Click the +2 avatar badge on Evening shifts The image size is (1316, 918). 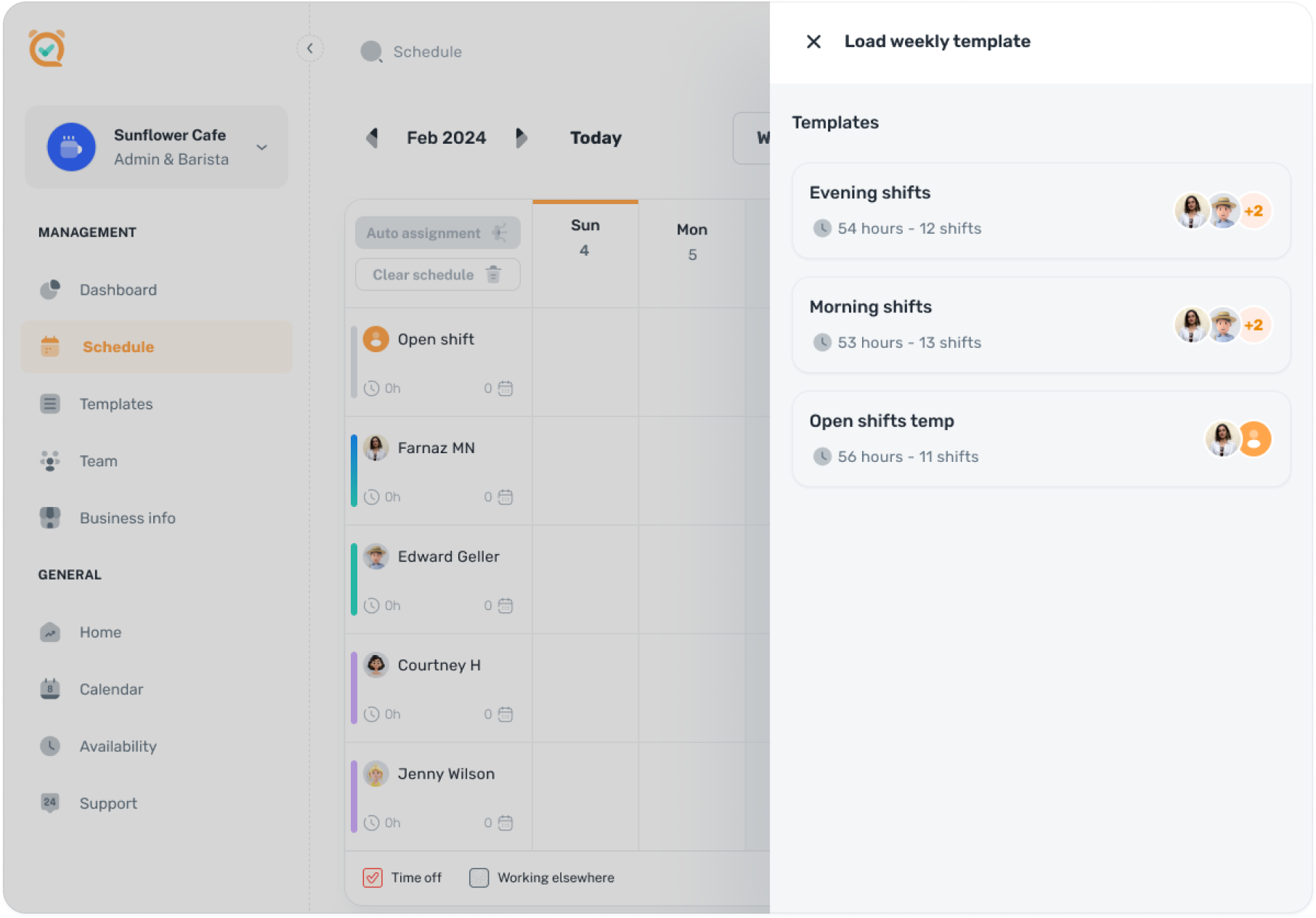click(x=1254, y=211)
